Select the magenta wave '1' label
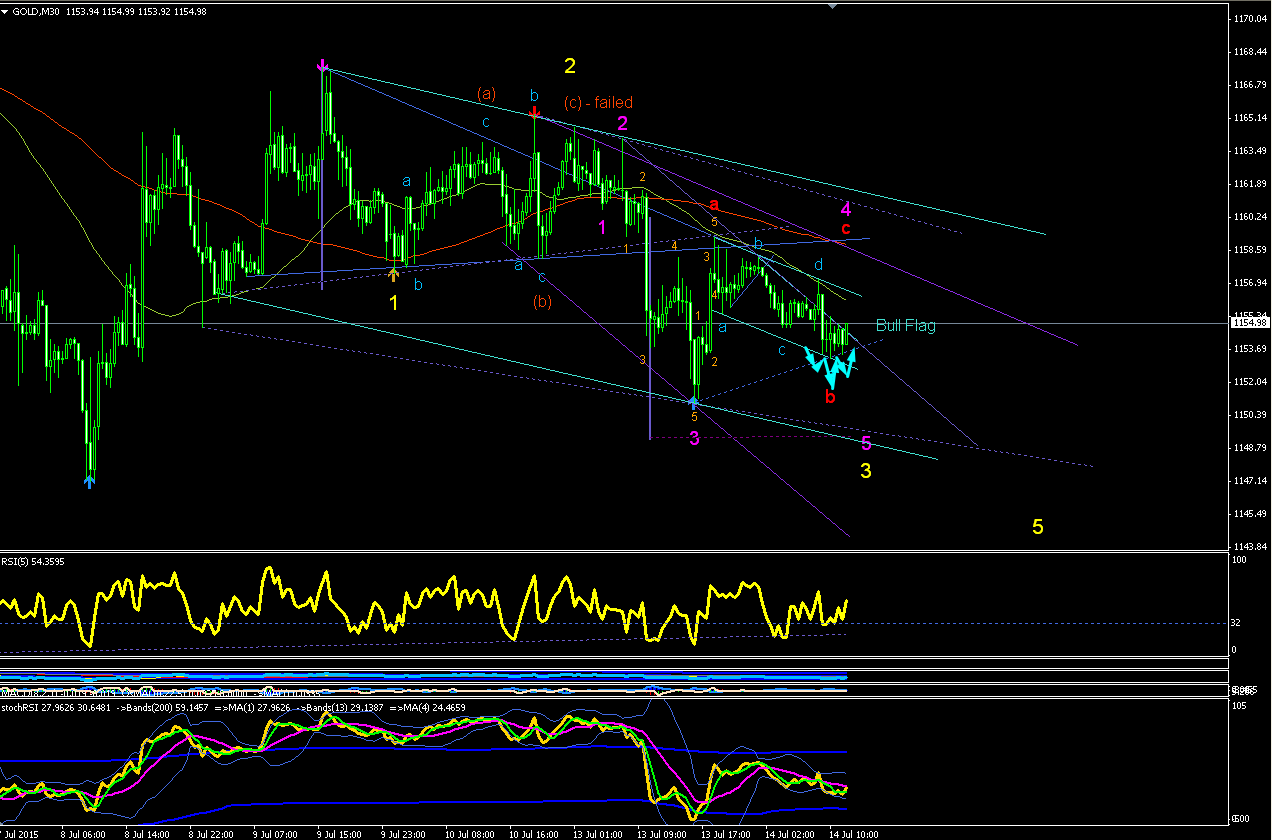This screenshot has width=1272, height=840. 602,227
